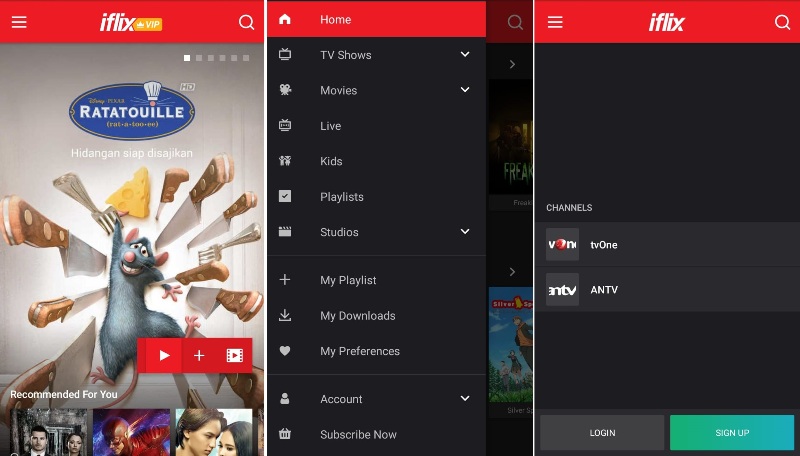Image resolution: width=800 pixels, height=456 pixels.
Task: Open third Recommended For You thumbnail
Action: tap(214, 432)
